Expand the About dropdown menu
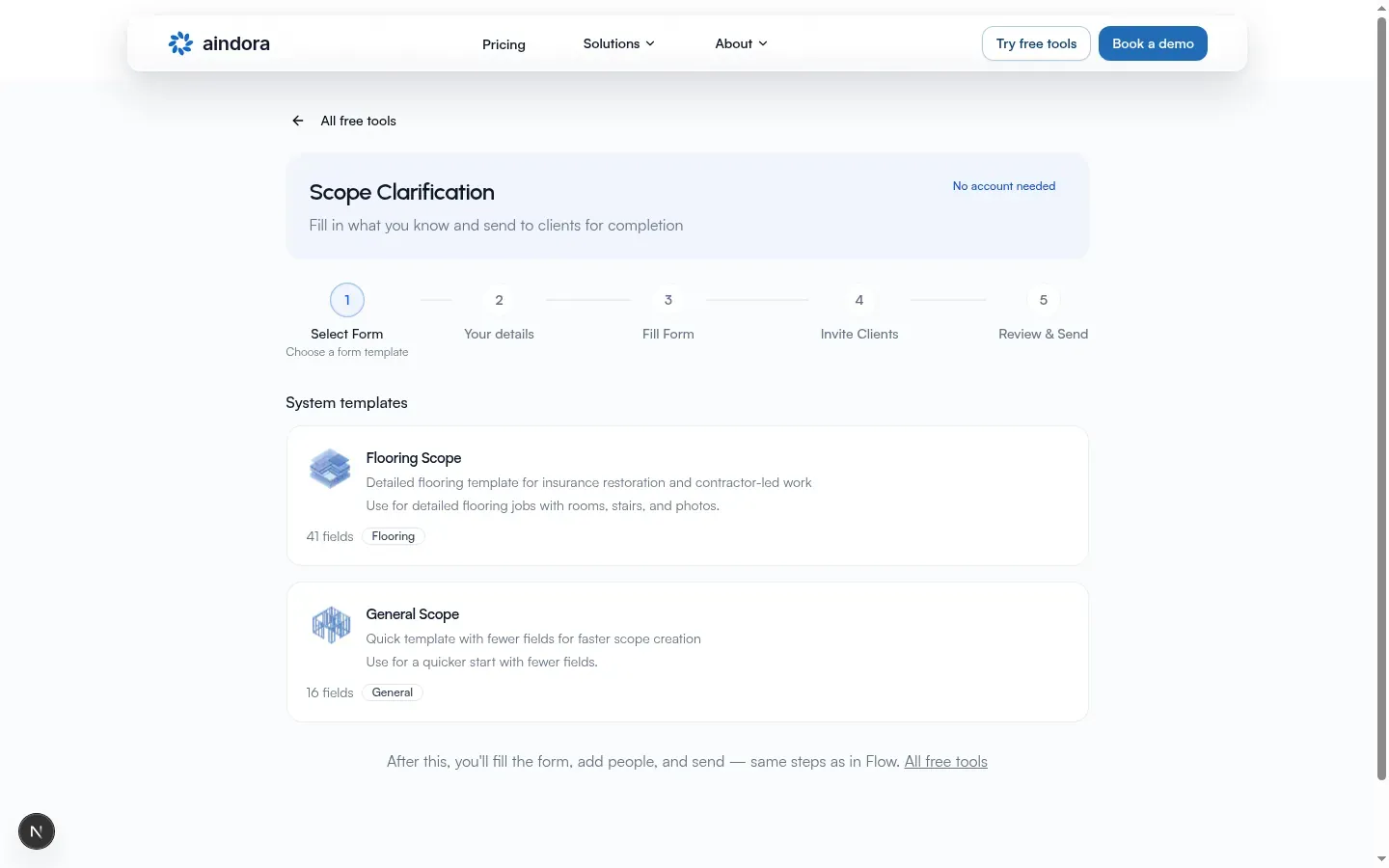The height and width of the screenshot is (868, 1389). tap(741, 43)
